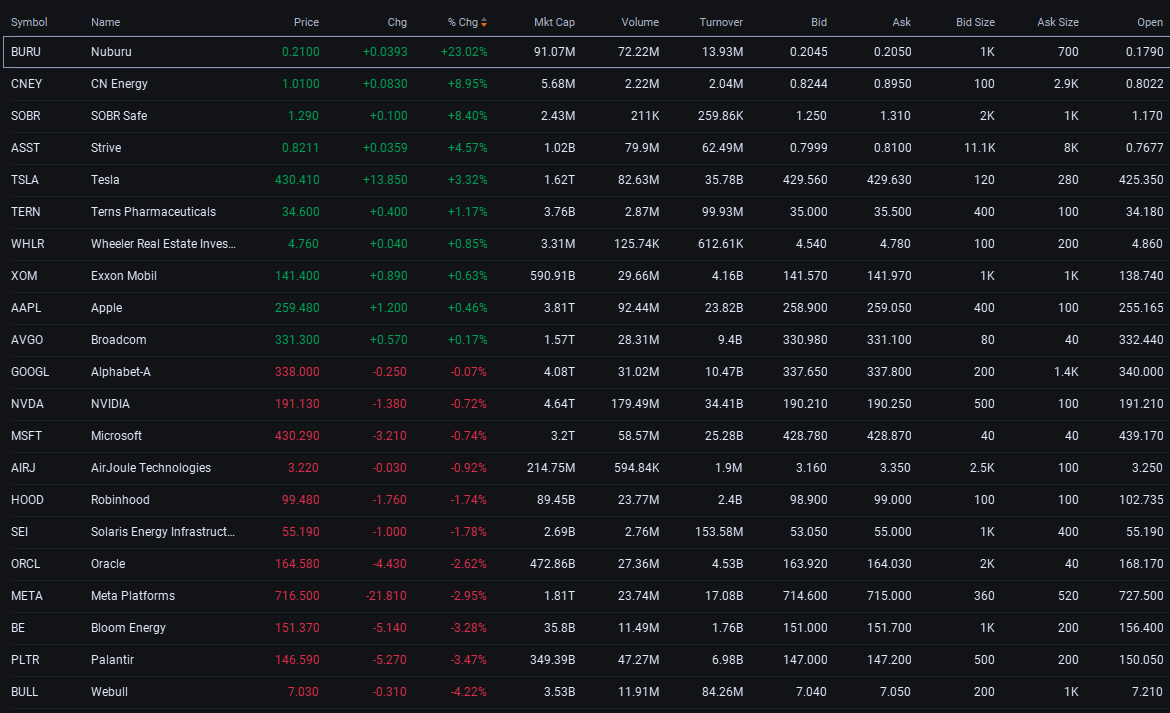Click Tesla market cap 1.62T
The width and height of the screenshot is (1170, 713).
560,180
